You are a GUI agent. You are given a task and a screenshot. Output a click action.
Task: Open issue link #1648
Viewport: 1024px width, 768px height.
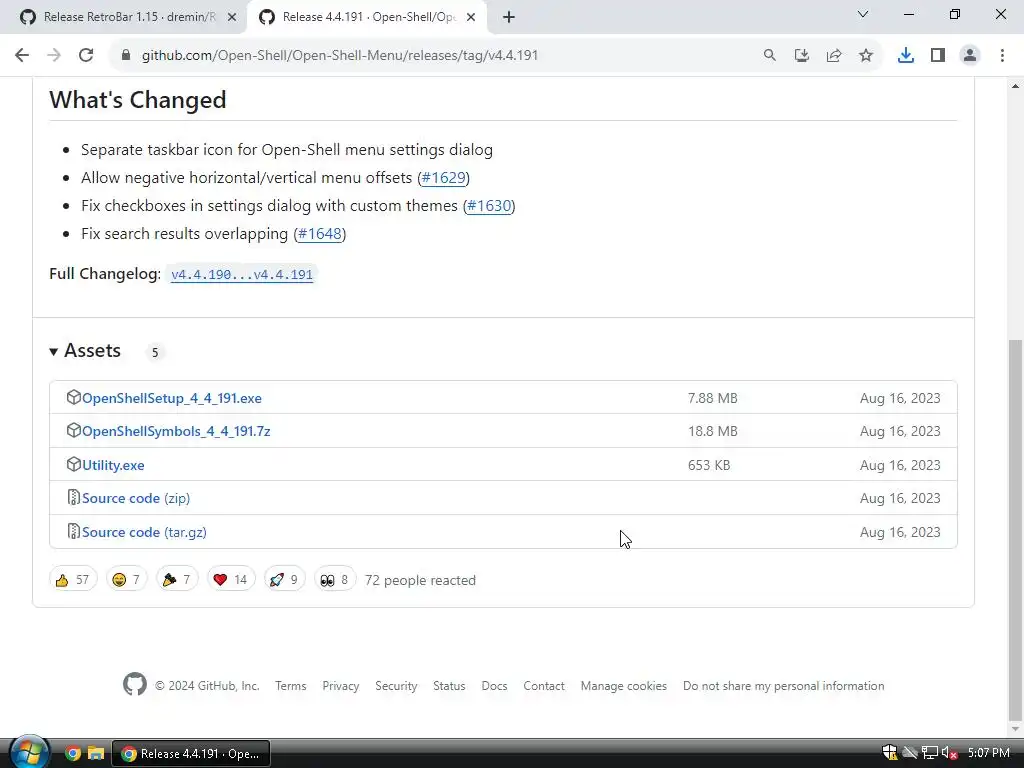[320, 234]
